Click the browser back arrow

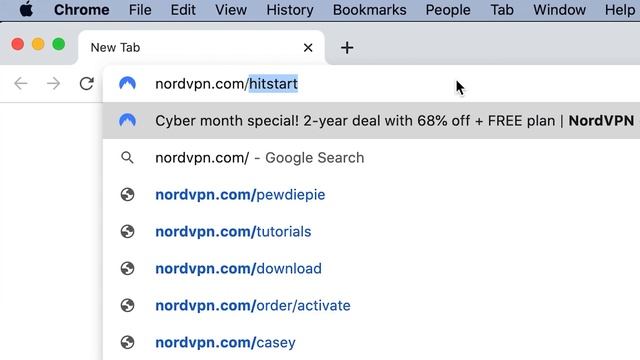20,84
